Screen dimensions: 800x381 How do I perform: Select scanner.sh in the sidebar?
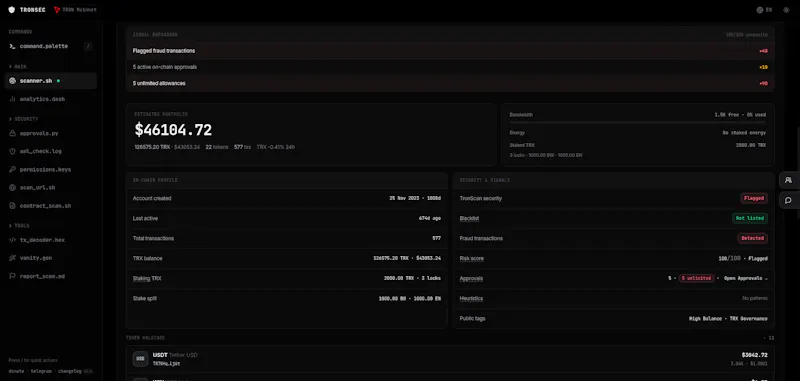(51, 81)
